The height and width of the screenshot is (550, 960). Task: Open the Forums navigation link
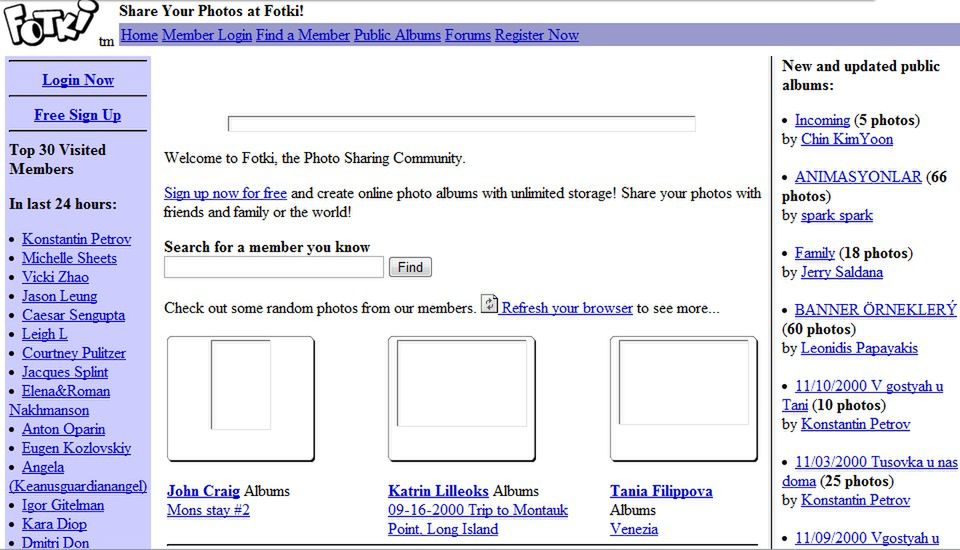click(x=468, y=35)
